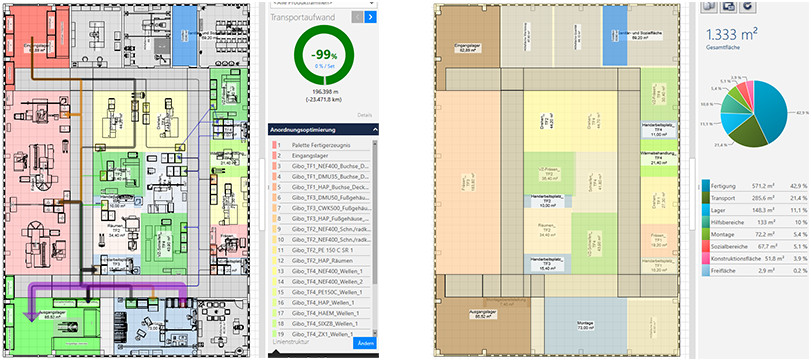Screen dimensions: 811x360
Task: Collapse the Anordnungsoptimierung section
Action: [375, 129]
